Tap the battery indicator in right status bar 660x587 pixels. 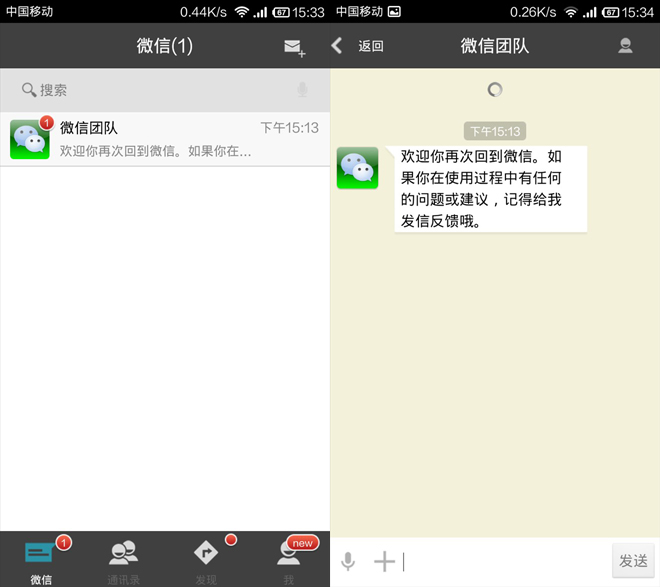[610, 12]
